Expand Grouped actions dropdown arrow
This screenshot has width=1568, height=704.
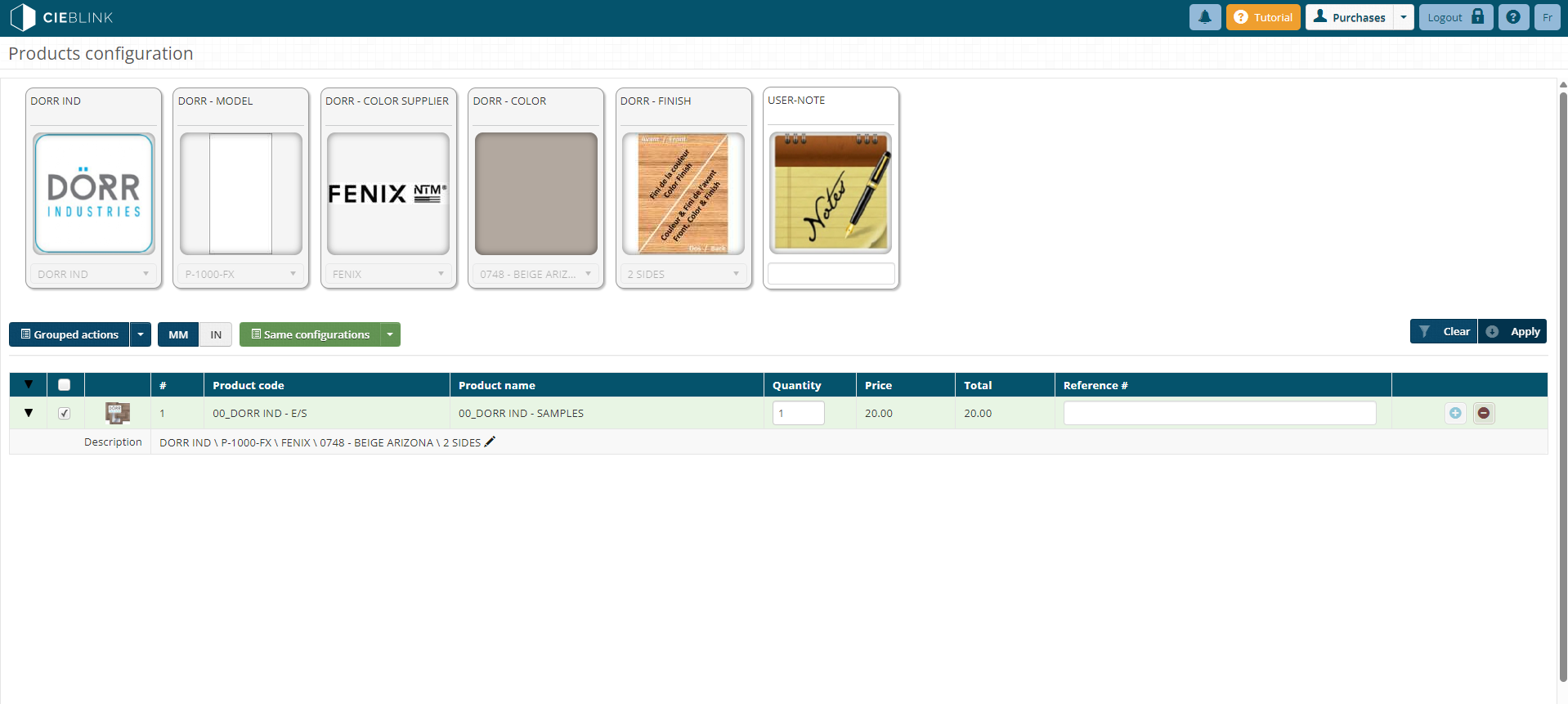pyautogui.click(x=141, y=334)
